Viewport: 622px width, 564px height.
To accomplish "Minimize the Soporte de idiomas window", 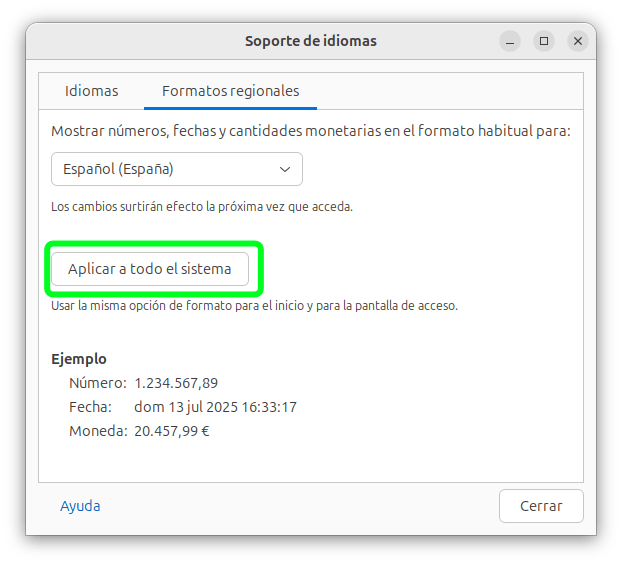I will coord(510,41).
